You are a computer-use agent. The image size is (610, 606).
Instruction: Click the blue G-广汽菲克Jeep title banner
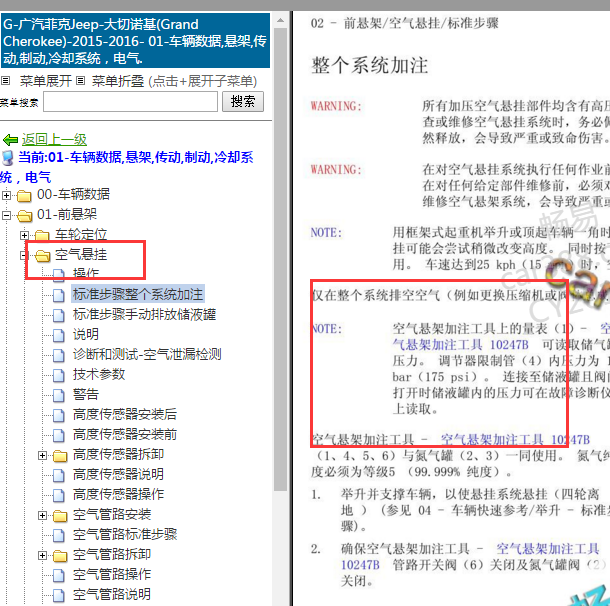[x=135, y=41]
